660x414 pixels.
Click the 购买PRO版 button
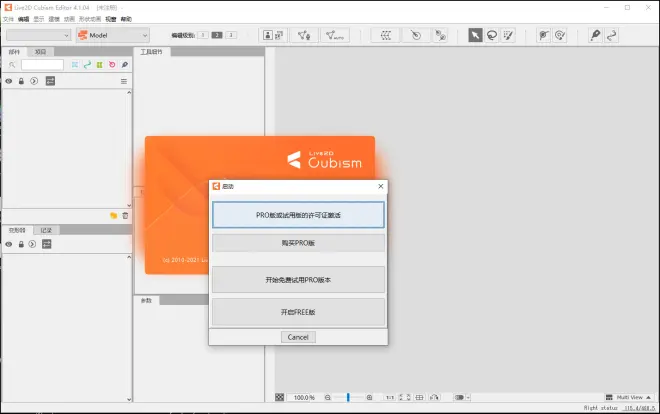pos(298,243)
